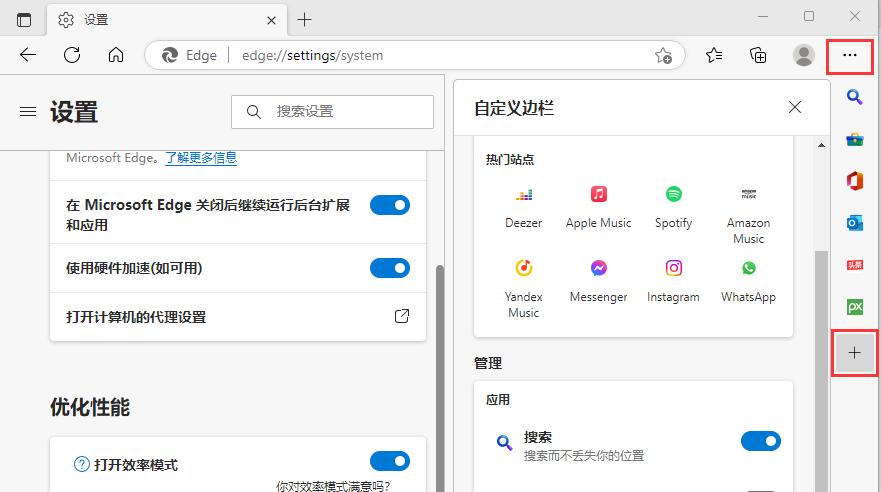881x492 pixels.
Task: Add Messenger to the sidebar
Action: coord(598,281)
